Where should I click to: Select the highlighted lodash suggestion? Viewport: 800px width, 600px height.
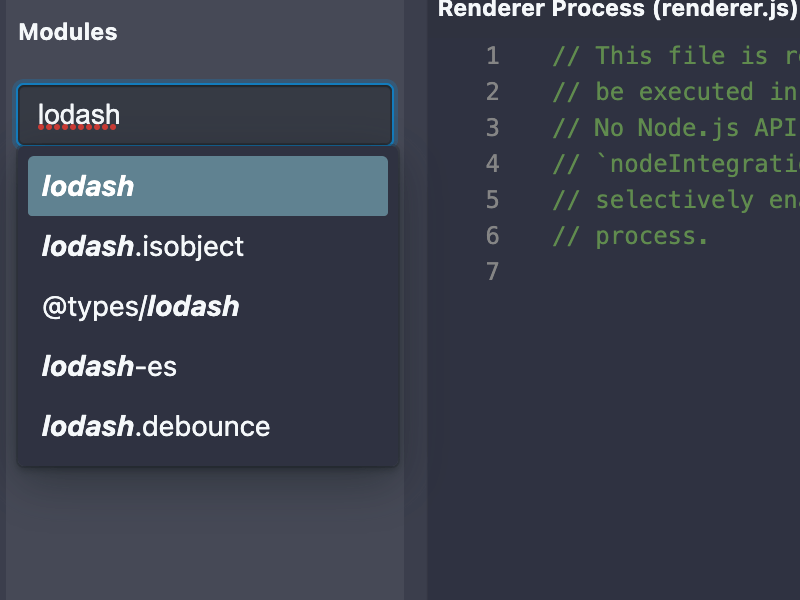click(207, 186)
